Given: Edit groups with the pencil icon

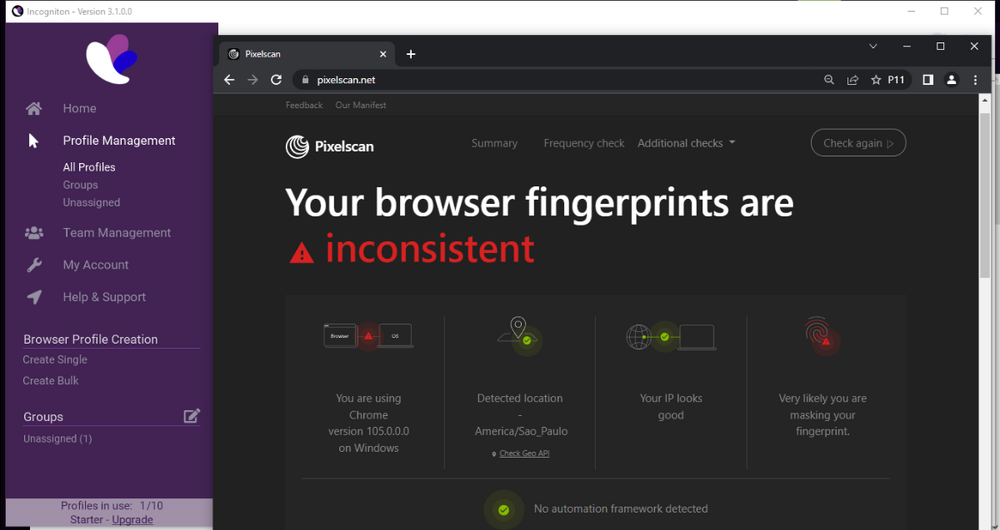Looking at the screenshot, I should coord(192,416).
